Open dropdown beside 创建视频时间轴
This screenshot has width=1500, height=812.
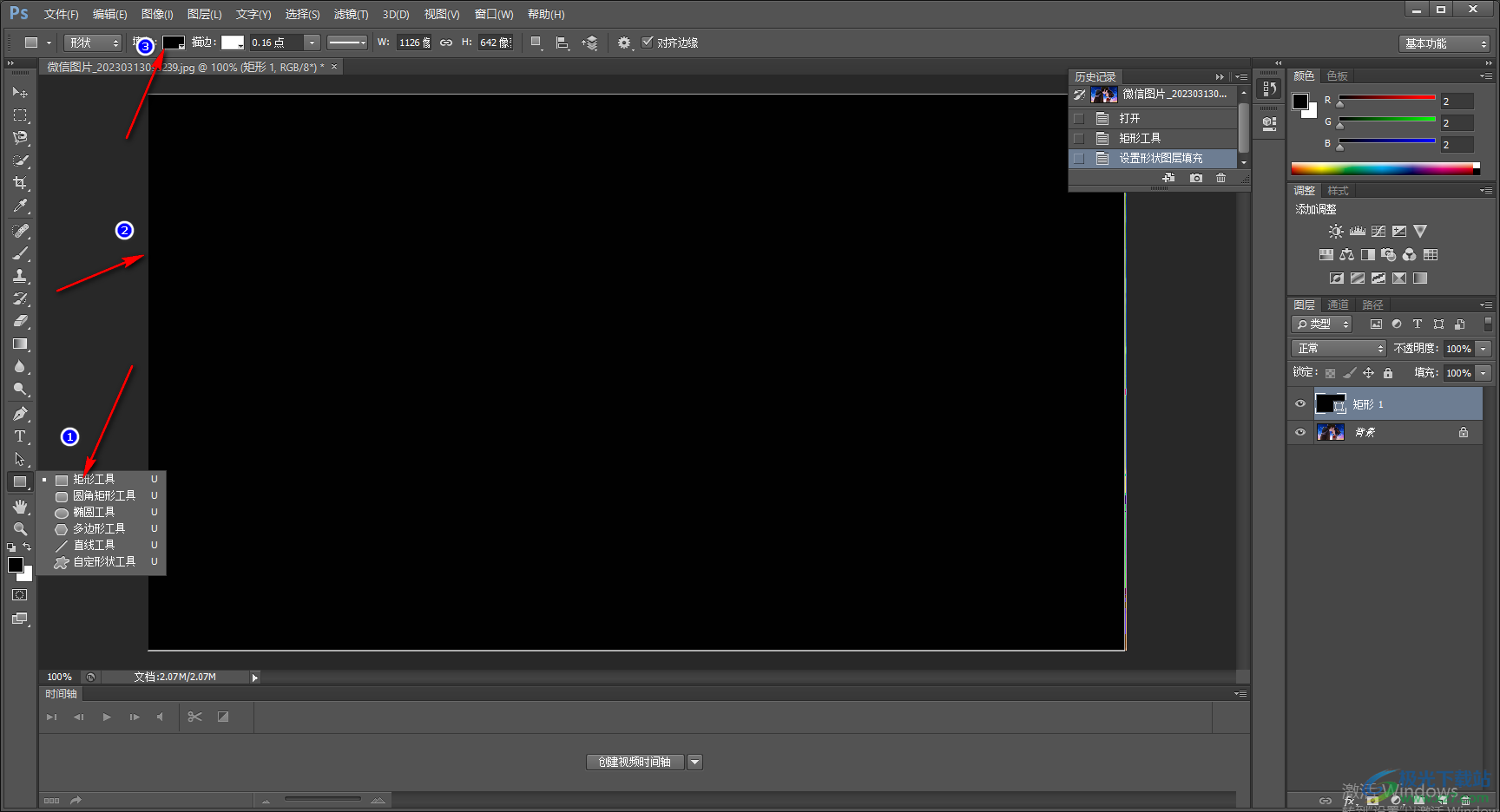click(x=694, y=762)
